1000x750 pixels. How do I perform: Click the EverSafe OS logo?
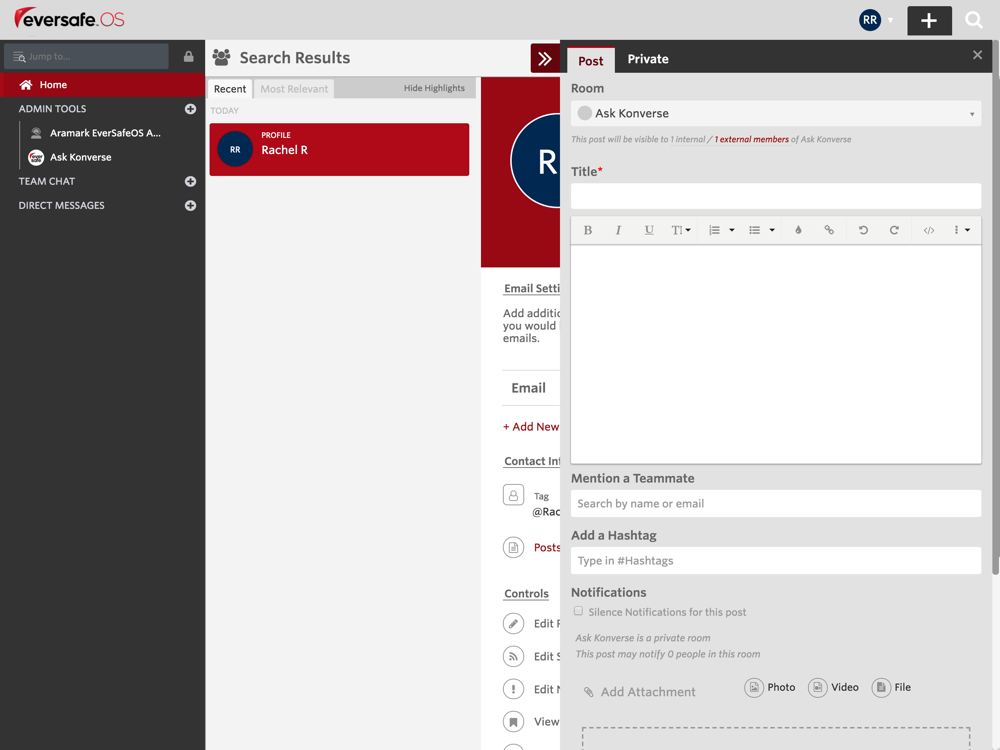70,18
